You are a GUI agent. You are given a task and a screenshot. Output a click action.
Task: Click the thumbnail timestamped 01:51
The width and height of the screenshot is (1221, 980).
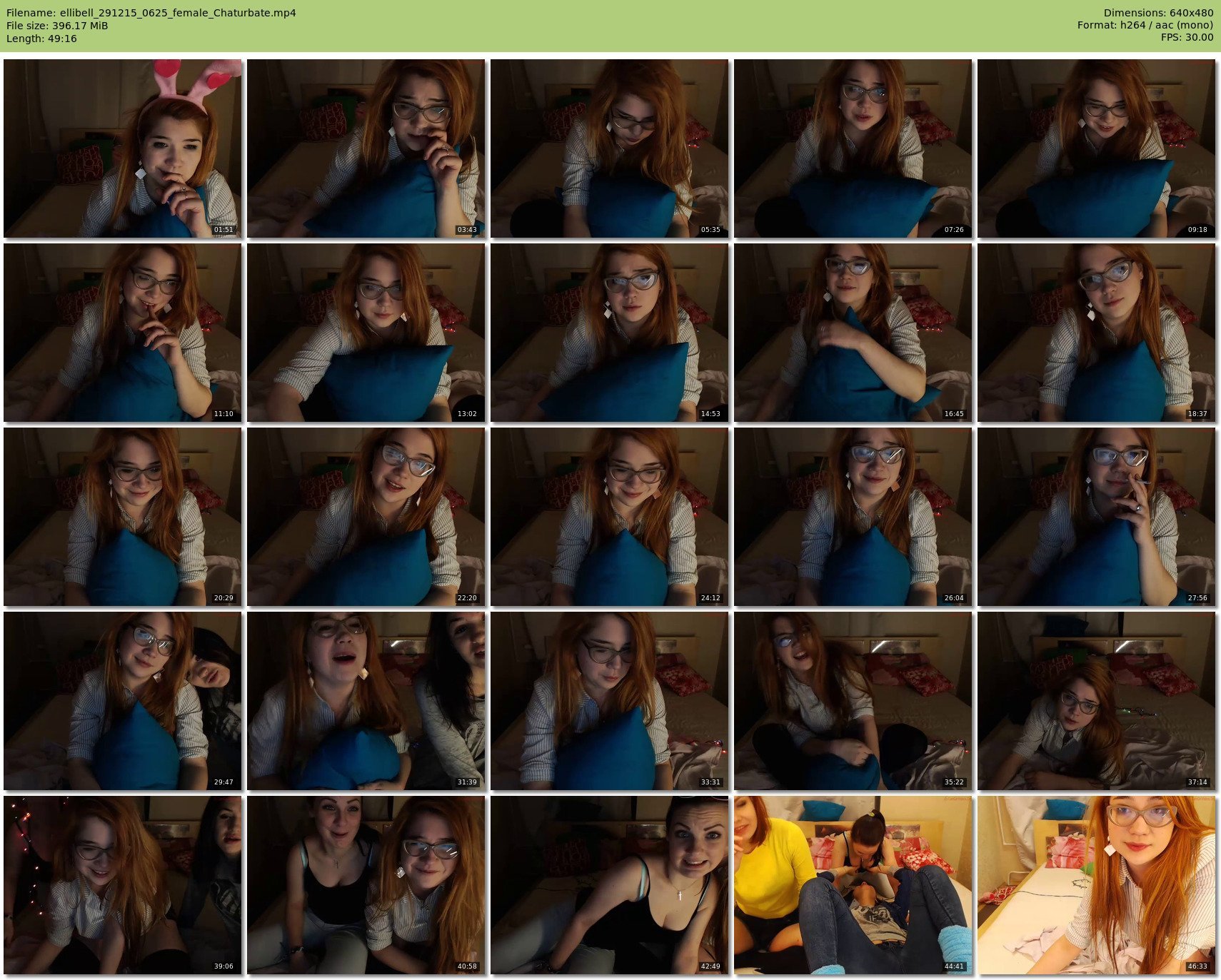[123, 148]
